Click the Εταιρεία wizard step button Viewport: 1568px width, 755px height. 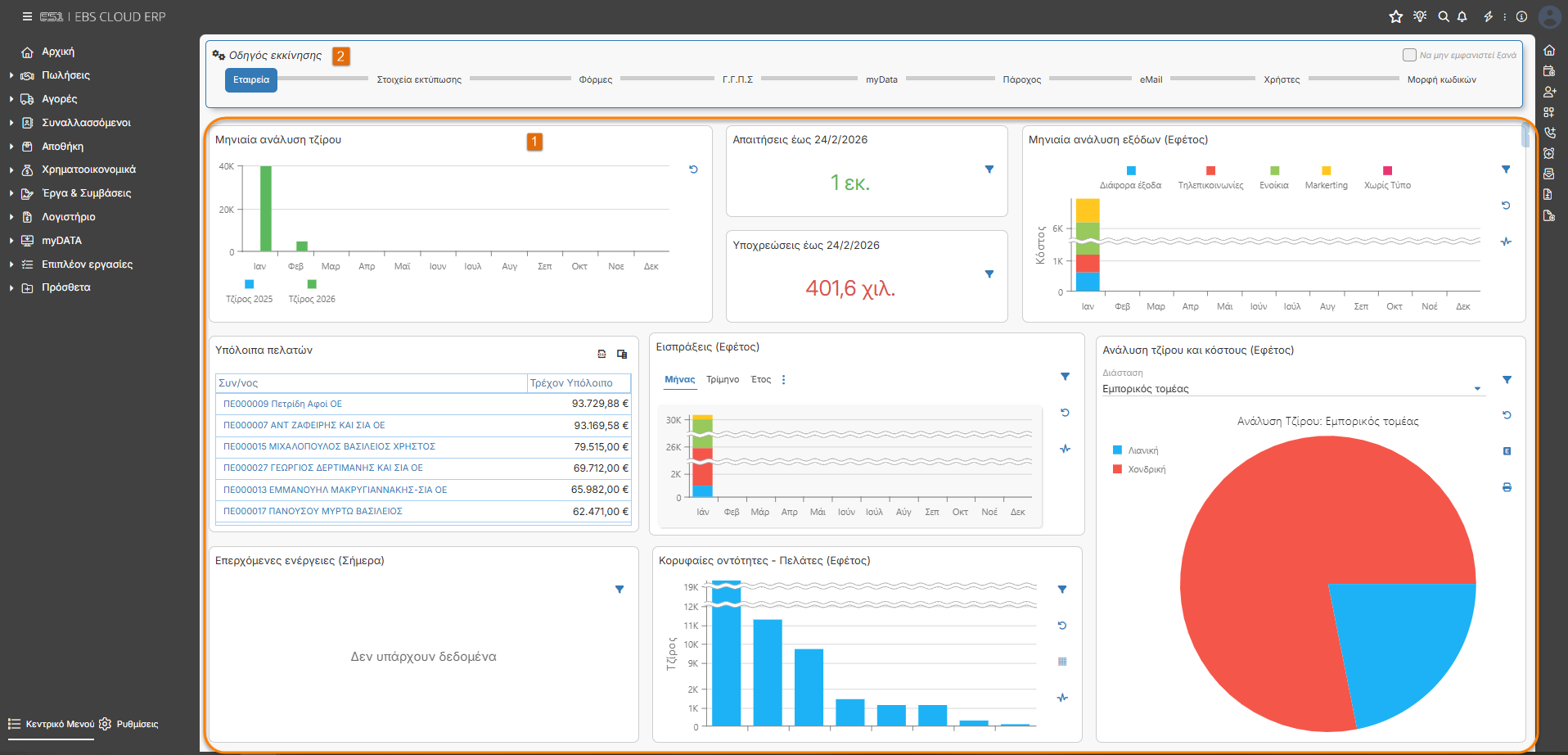(251, 79)
